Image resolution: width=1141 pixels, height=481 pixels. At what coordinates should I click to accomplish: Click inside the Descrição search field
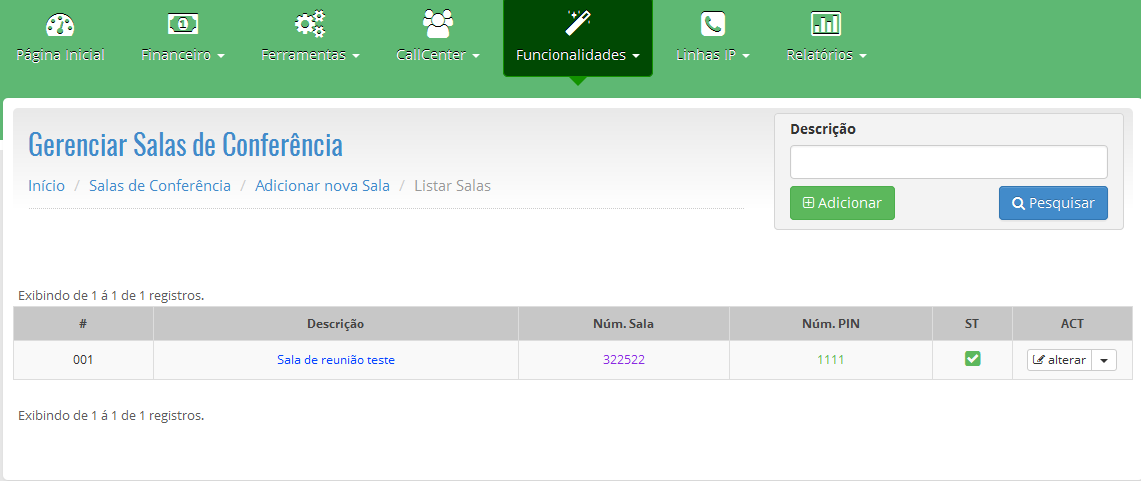click(948, 162)
